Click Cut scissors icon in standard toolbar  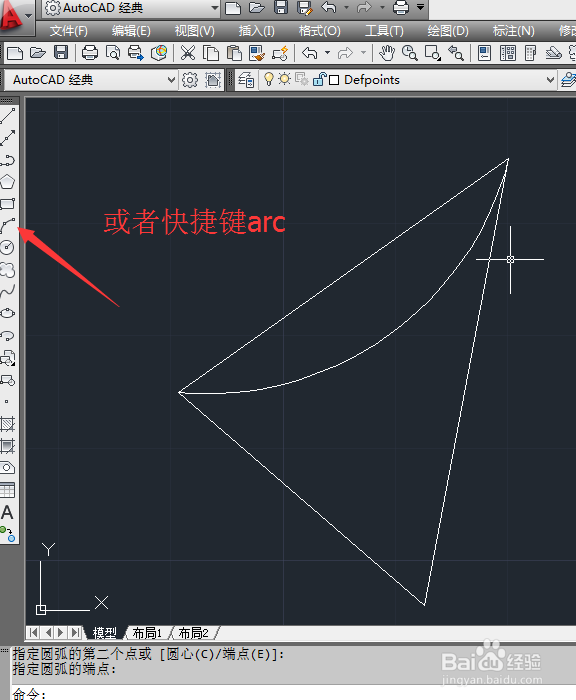click(188, 53)
